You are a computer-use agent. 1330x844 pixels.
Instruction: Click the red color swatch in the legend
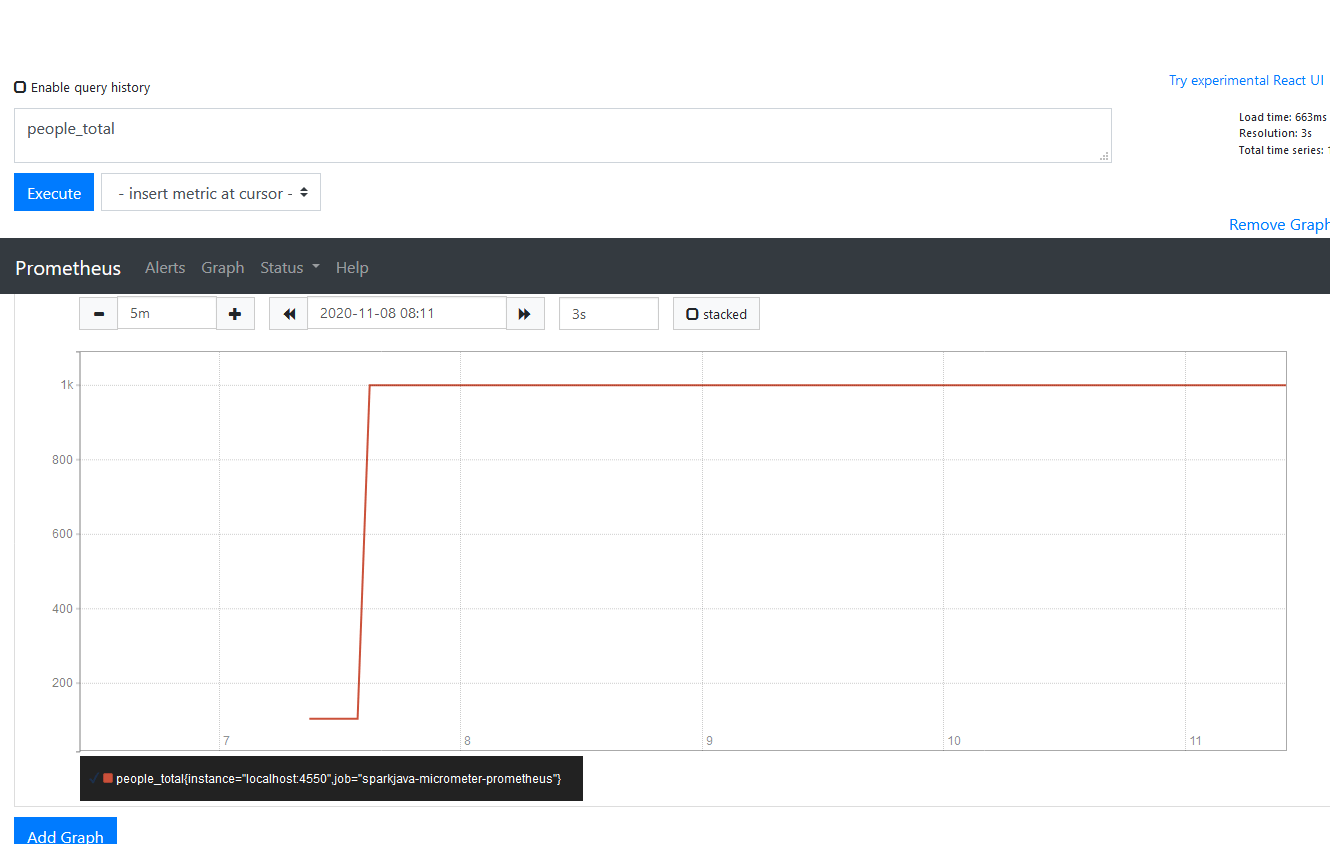[x=107, y=778]
